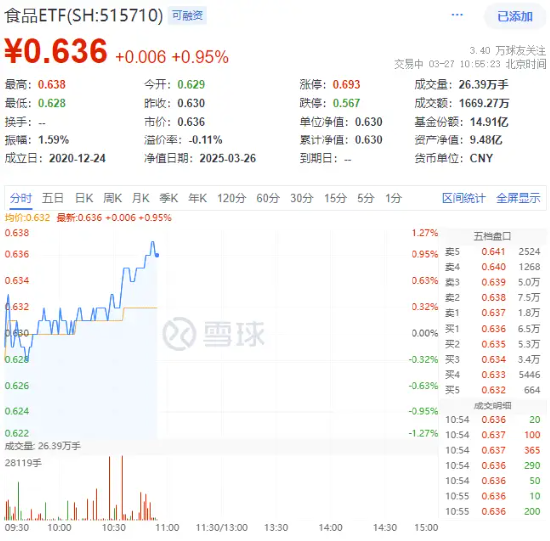Click the 成交额 1669.27万 value
Image resolution: width=550 pixels, height=541 pixels.
(x=484, y=103)
